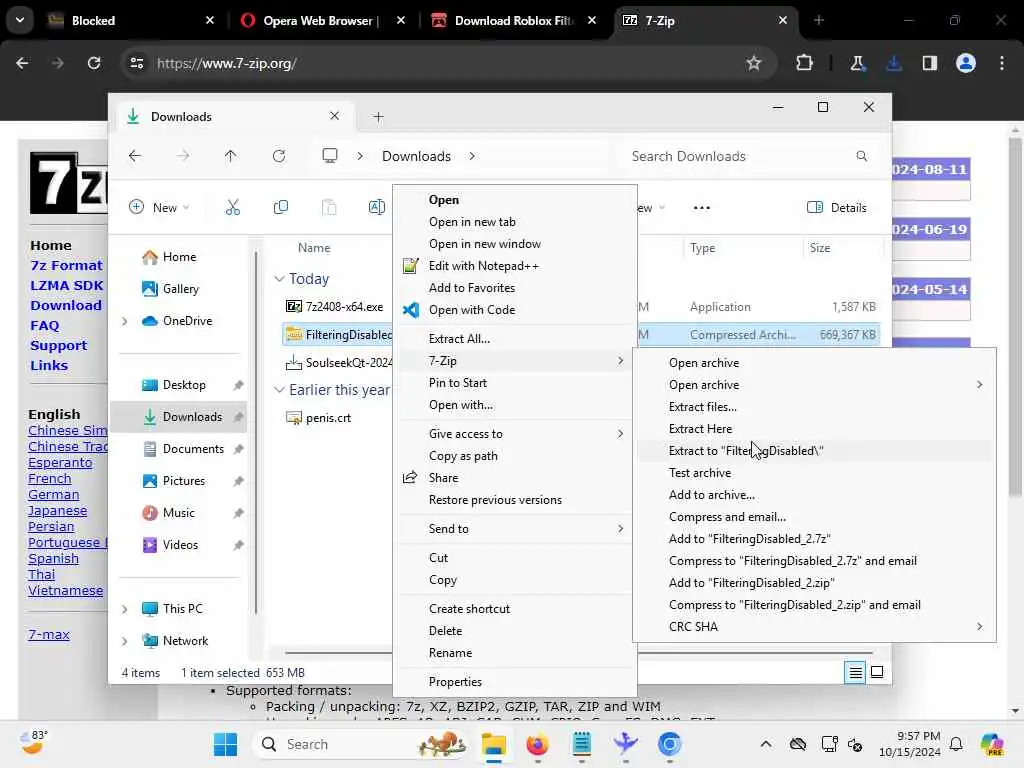The height and width of the screenshot is (768, 1024).
Task: Open the Vietnamese language link
Action: pyautogui.click(x=65, y=591)
